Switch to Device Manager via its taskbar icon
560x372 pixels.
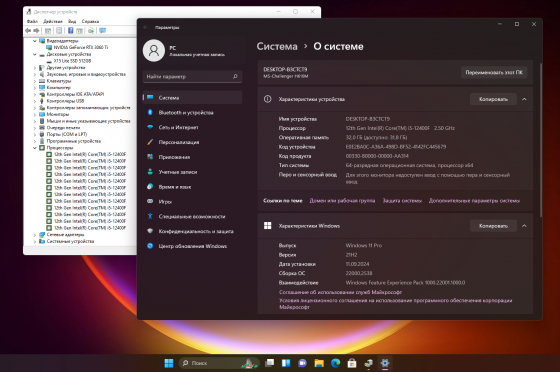[x=368, y=363]
